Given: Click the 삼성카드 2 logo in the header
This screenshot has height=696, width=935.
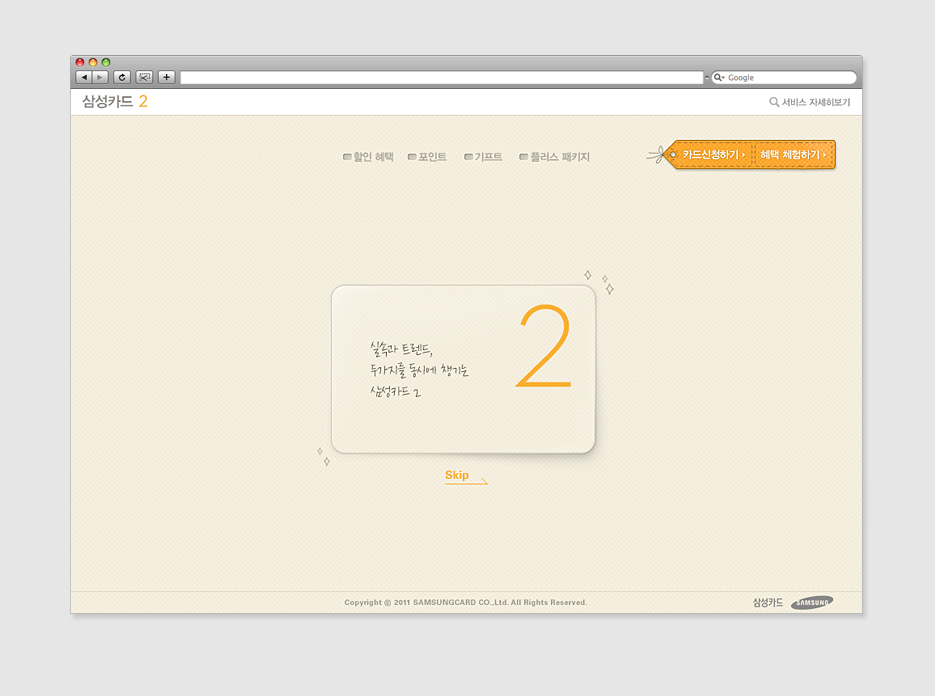Looking at the screenshot, I should click(x=114, y=101).
